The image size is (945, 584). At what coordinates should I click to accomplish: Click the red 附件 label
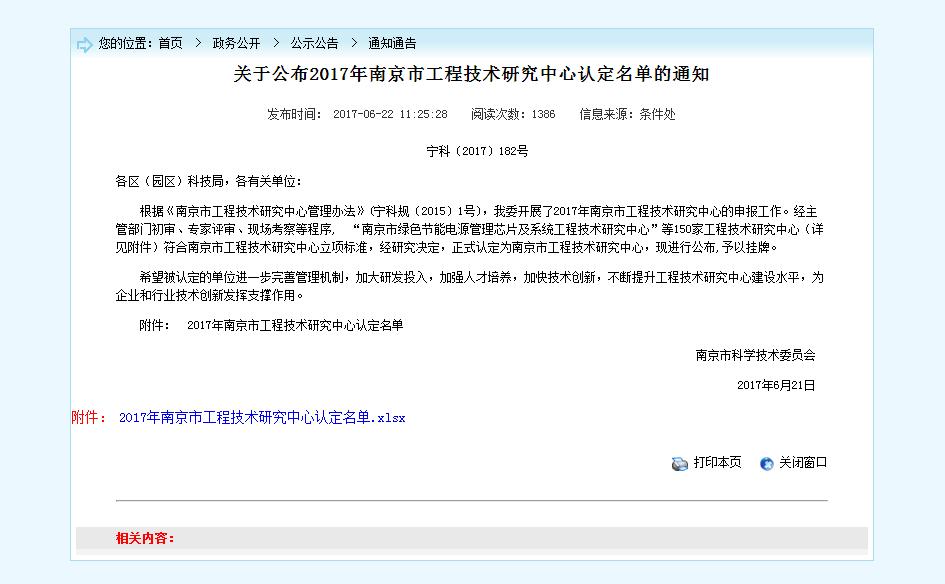pos(88,417)
